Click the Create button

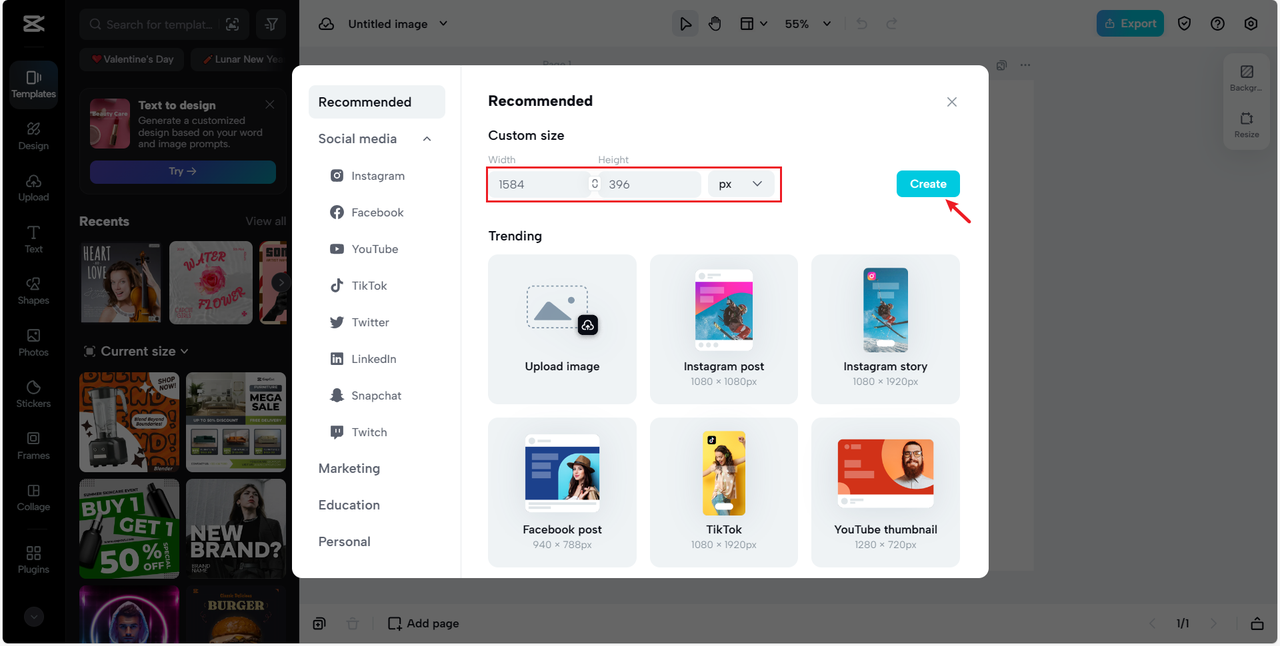click(928, 184)
